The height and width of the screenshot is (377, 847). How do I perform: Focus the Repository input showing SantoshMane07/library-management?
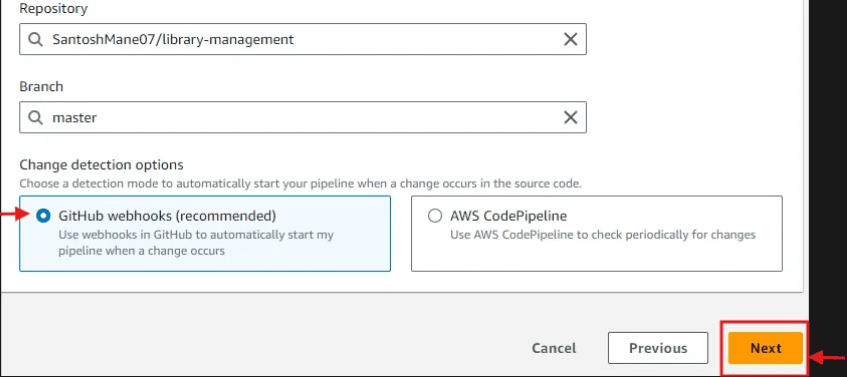pyautogui.click(x=303, y=39)
